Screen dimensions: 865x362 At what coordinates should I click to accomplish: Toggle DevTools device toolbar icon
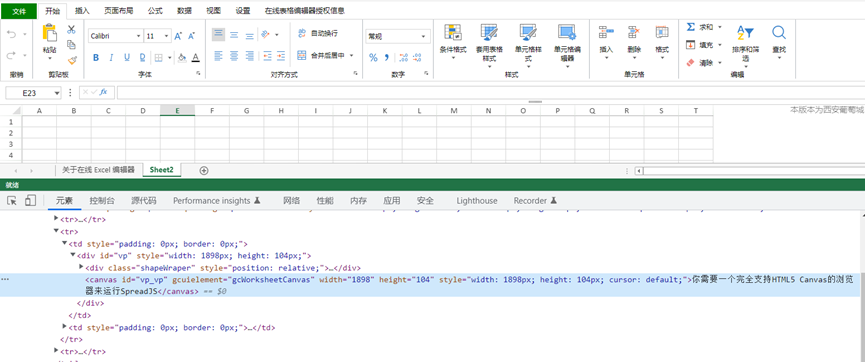(30, 200)
